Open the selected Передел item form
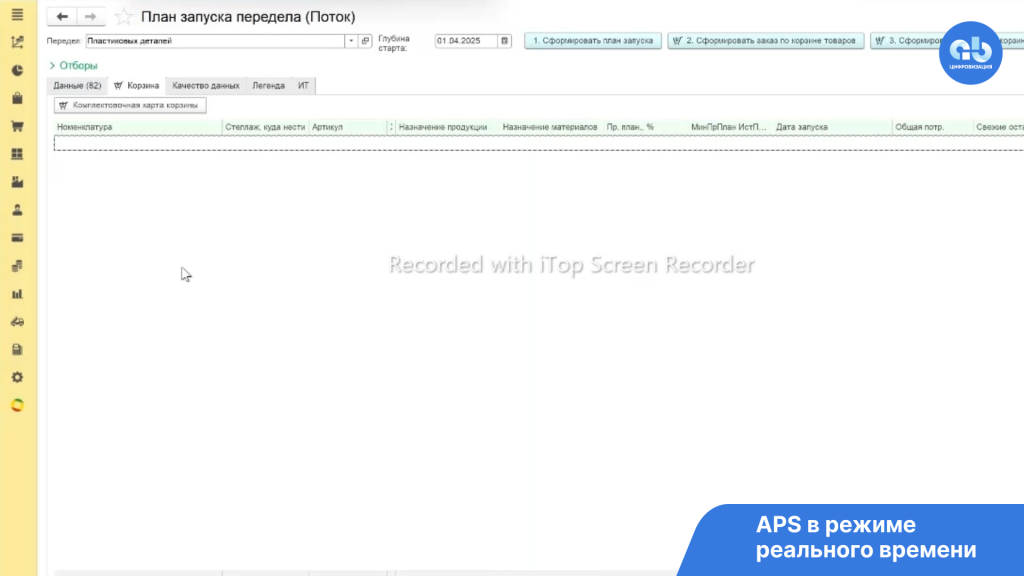This screenshot has height=576, width=1024. pos(365,40)
